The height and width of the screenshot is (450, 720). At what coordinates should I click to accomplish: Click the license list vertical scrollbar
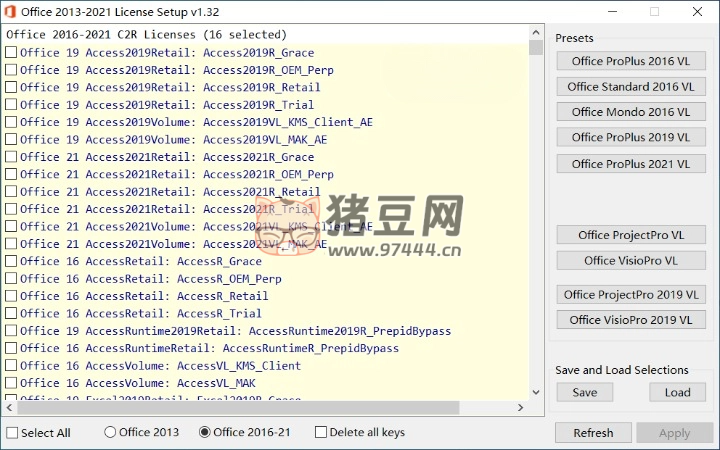click(536, 220)
